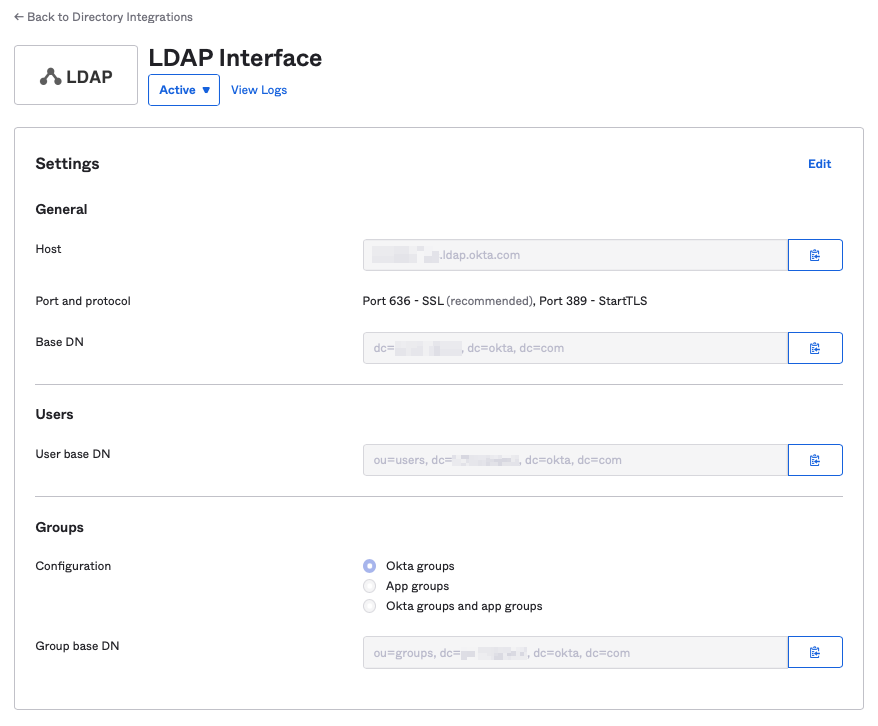The height and width of the screenshot is (726, 878).
Task: Go Back to Directory Integrations
Action: pos(102,16)
